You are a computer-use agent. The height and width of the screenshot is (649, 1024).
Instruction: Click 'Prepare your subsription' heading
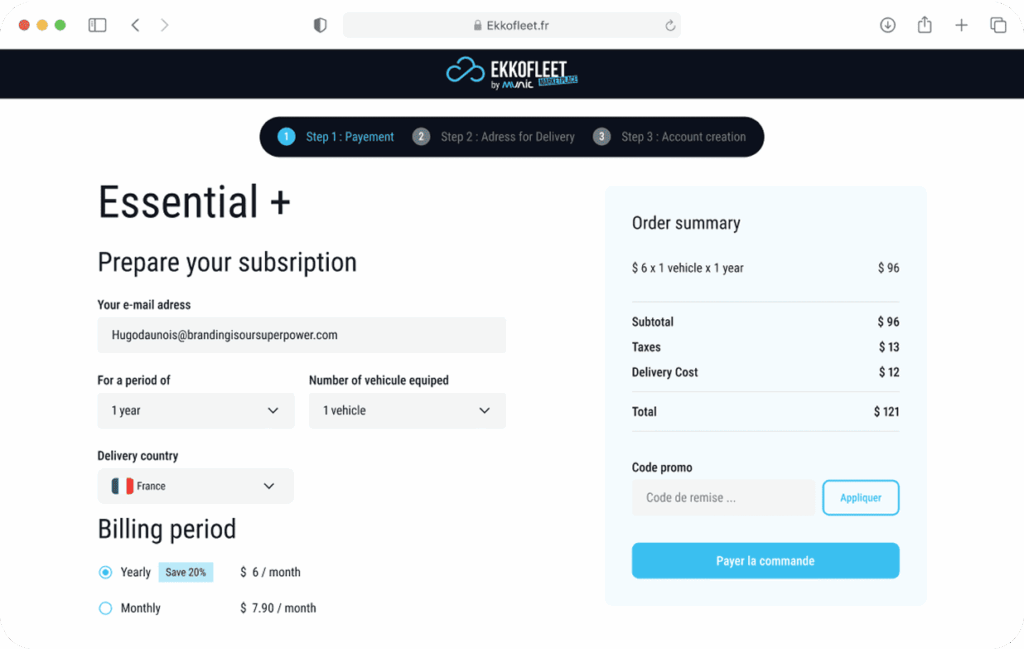click(227, 262)
